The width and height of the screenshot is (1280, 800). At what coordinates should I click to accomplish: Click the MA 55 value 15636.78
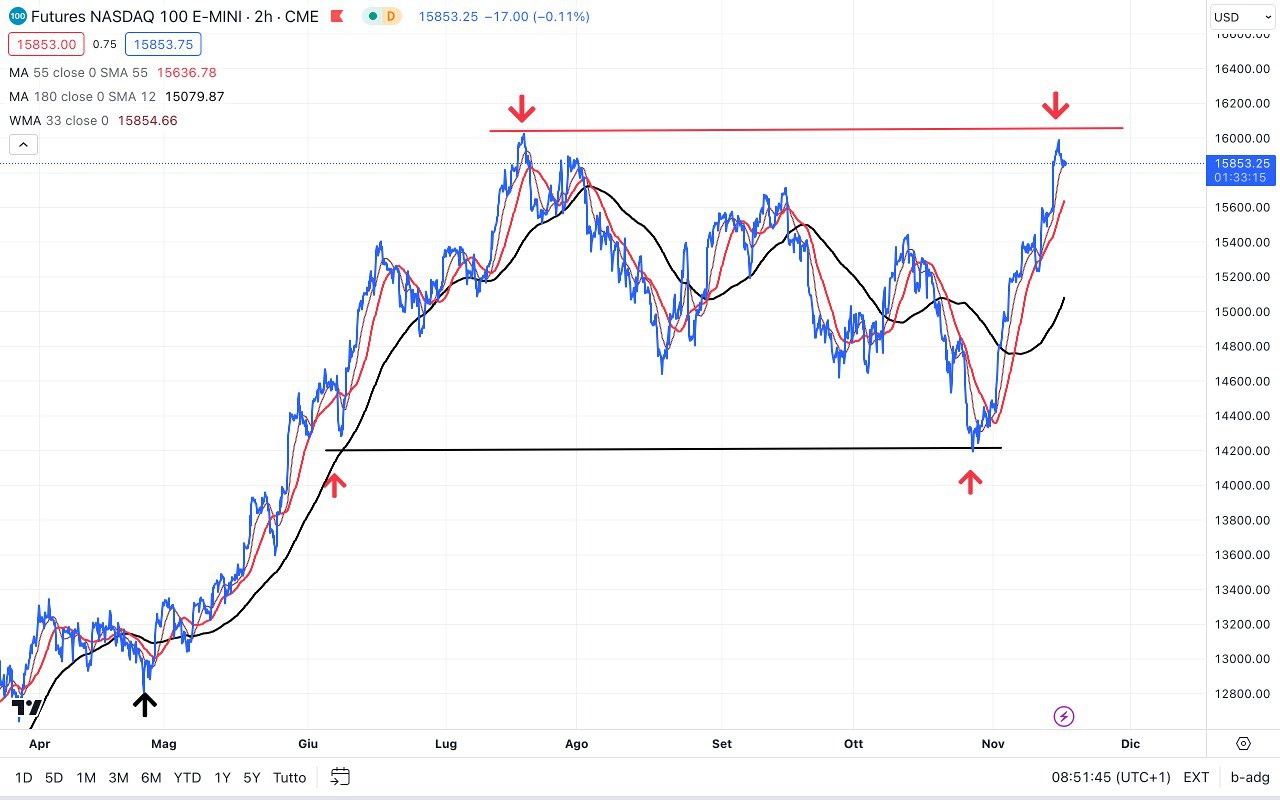187,73
